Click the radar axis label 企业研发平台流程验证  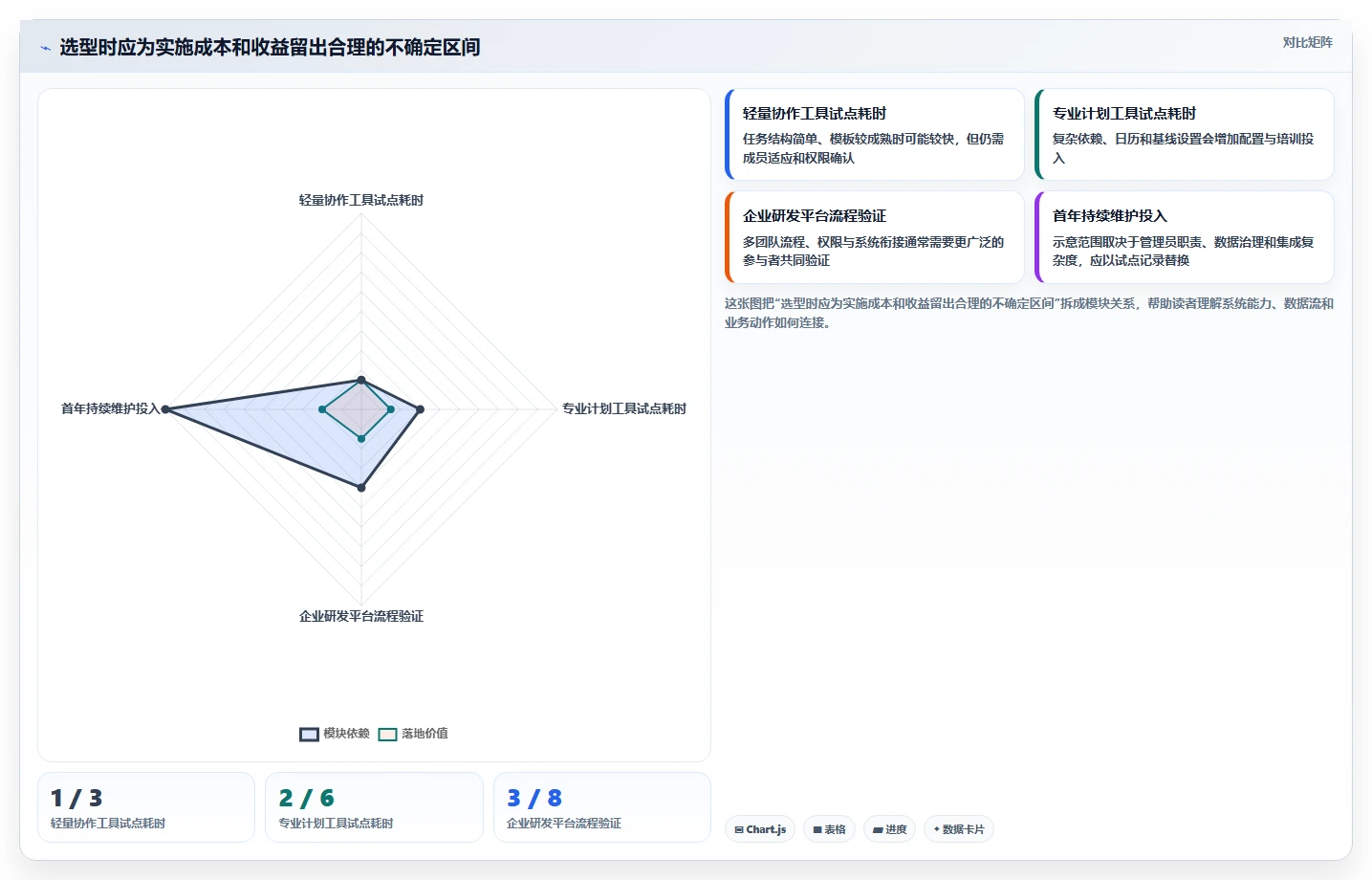coord(361,616)
